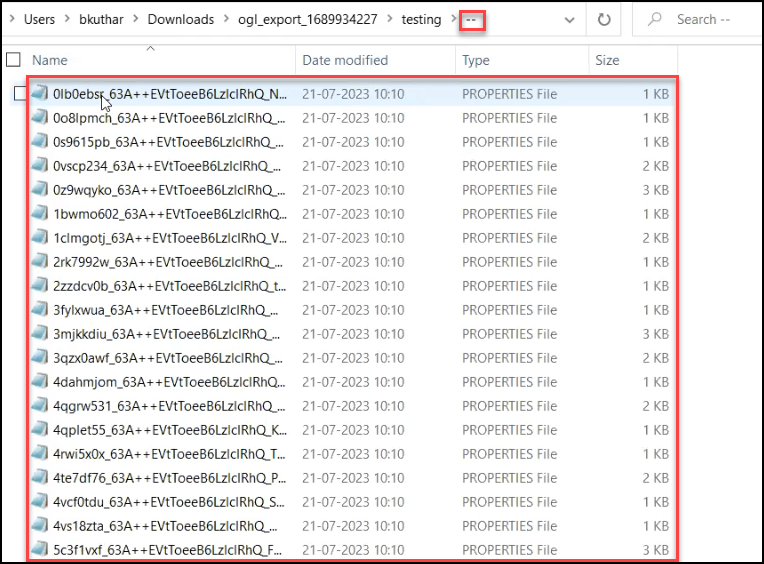764x564 pixels.
Task: Select file name 0vscp234_63A++EVtToeeB6LzlclRhQ_...
Action: point(167,166)
